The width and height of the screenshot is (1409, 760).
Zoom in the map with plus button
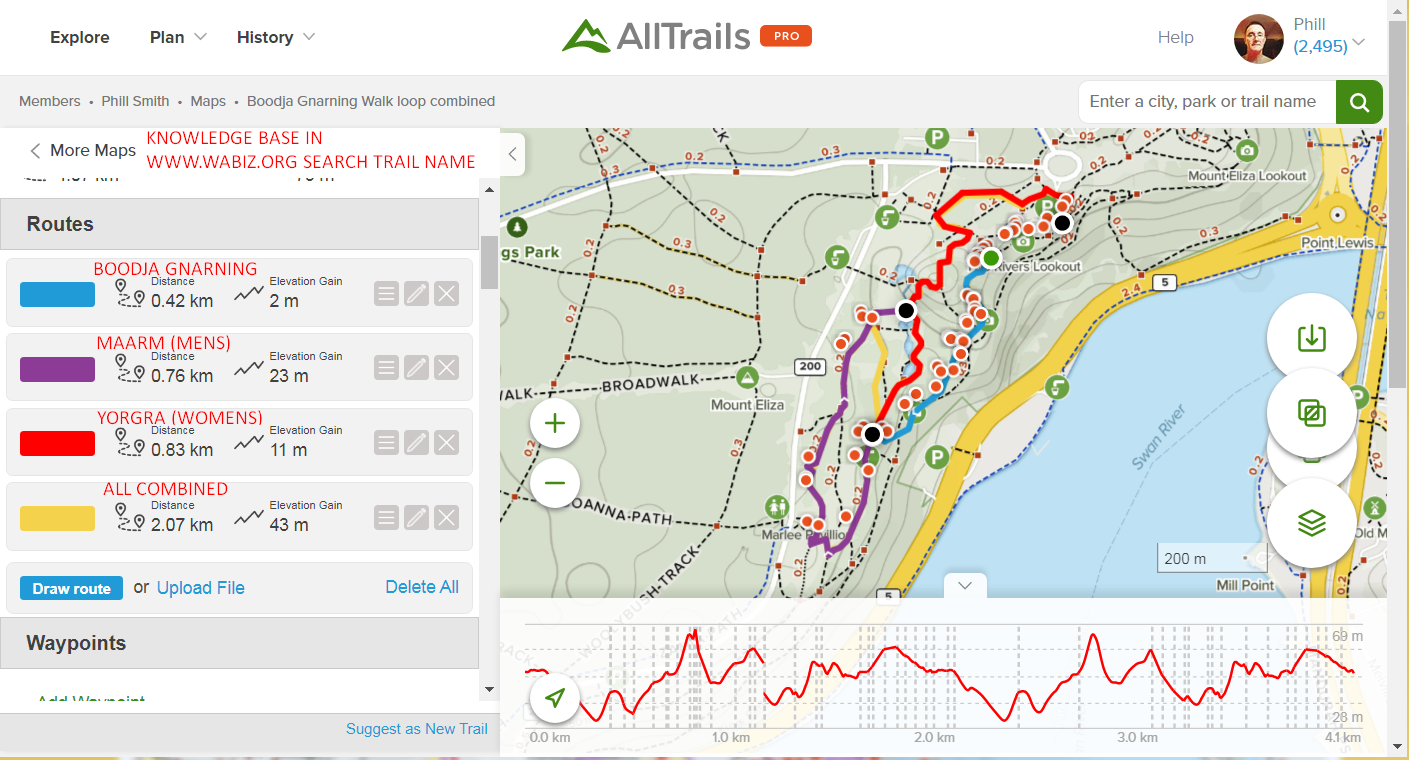click(555, 423)
